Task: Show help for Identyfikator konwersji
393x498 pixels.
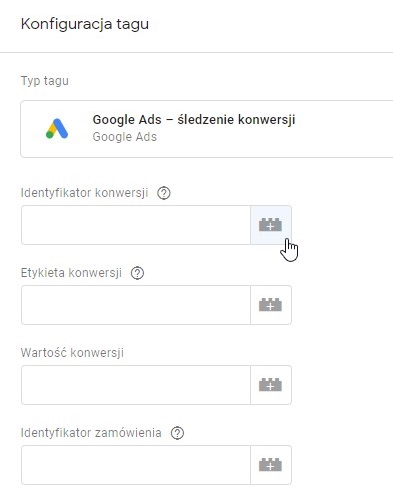Action: (x=164, y=193)
